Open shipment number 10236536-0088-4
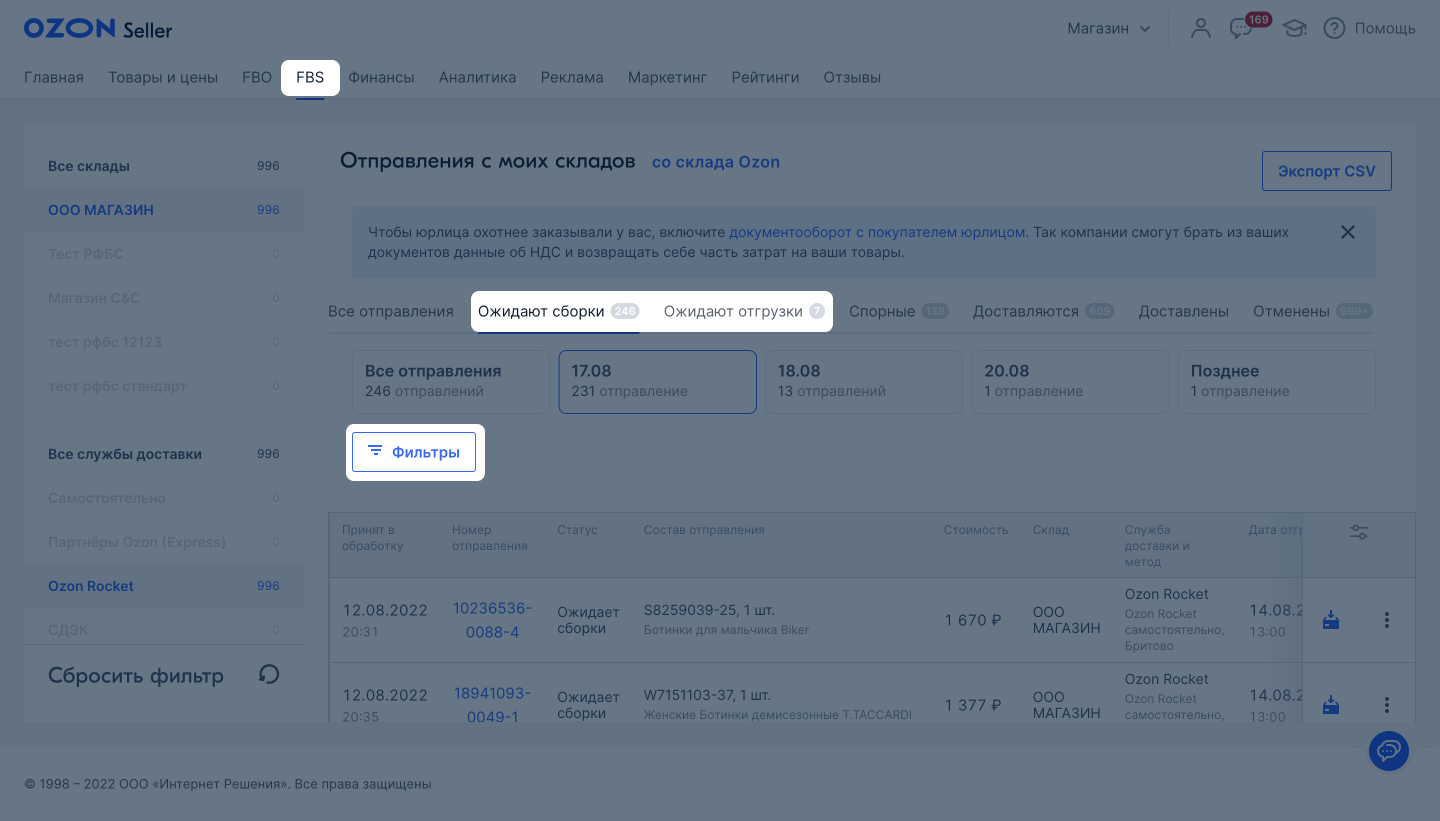Screen dimensions: 1440x821 pos(492,620)
